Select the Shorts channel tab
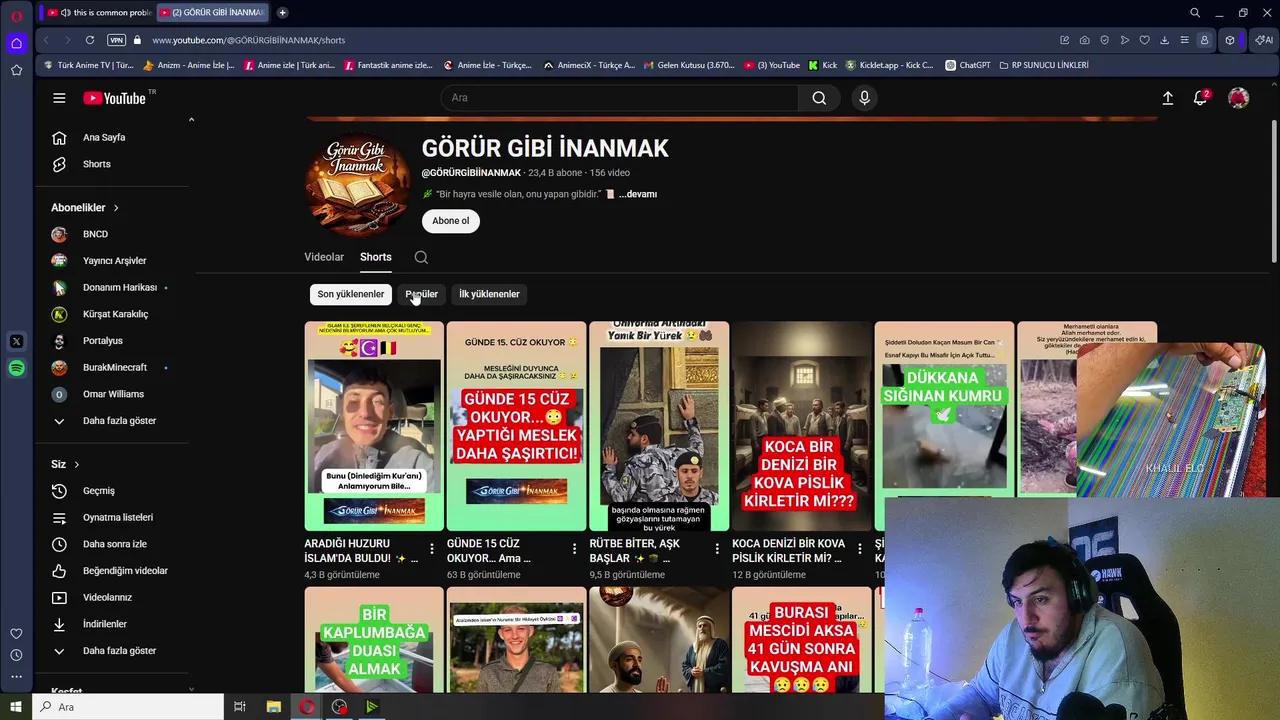Image resolution: width=1280 pixels, height=720 pixels. pyautogui.click(x=376, y=257)
